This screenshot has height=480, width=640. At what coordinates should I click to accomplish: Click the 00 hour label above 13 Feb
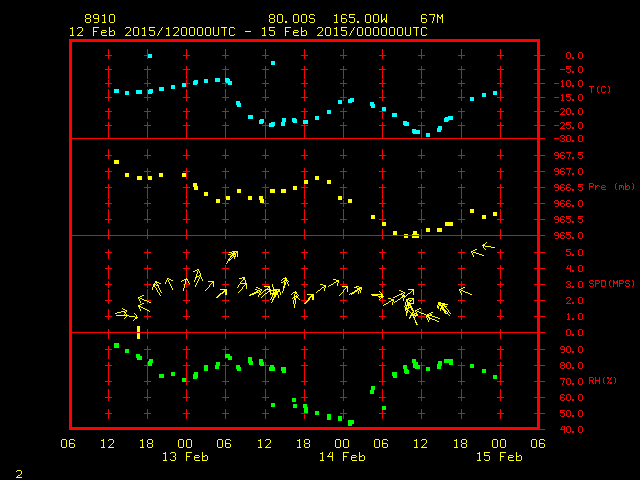click(x=185, y=444)
